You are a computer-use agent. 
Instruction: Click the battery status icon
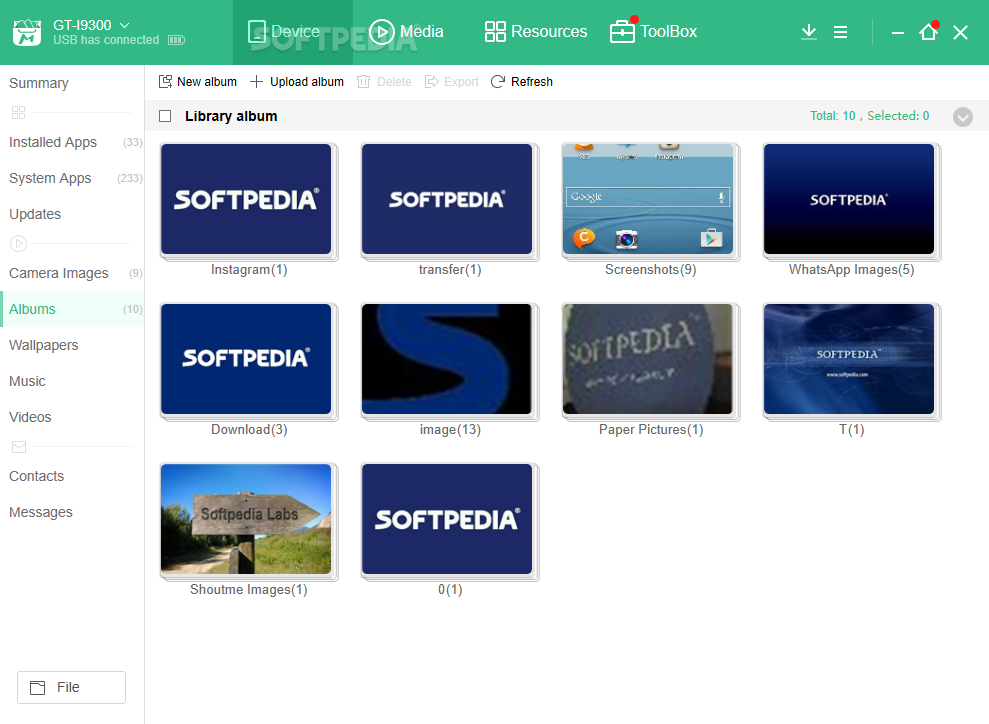coord(177,40)
